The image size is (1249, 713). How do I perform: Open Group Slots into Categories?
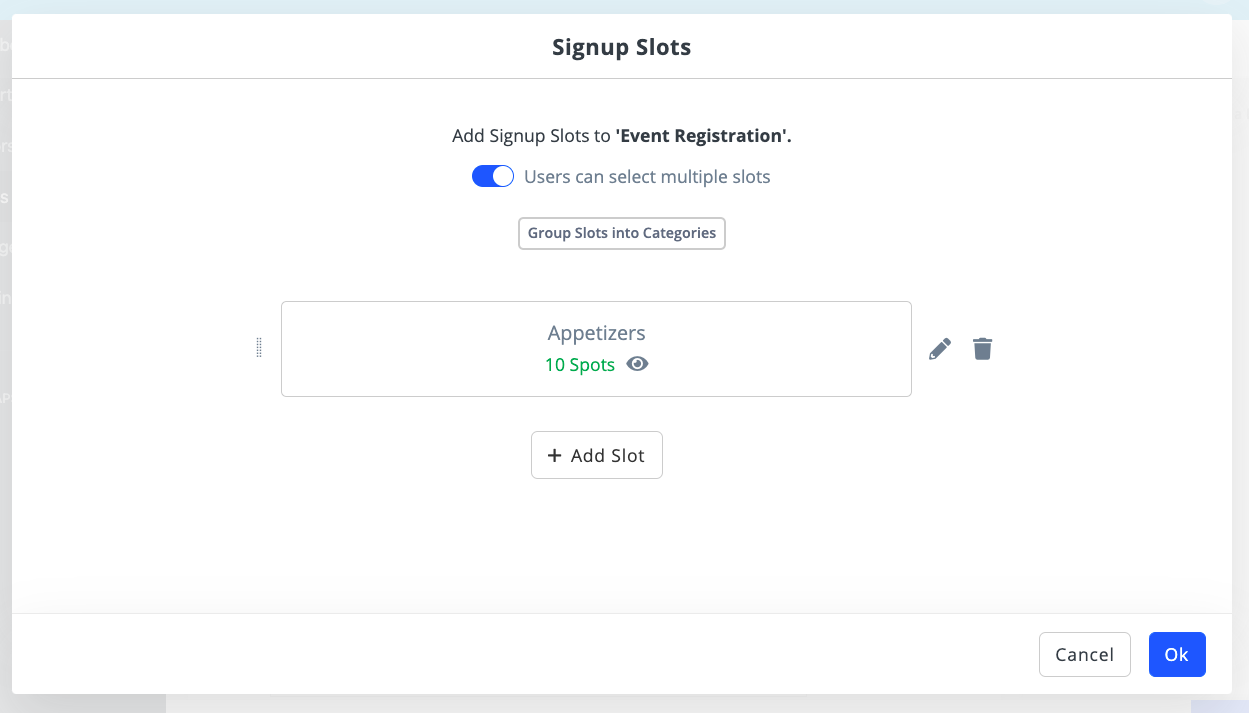pos(622,233)
